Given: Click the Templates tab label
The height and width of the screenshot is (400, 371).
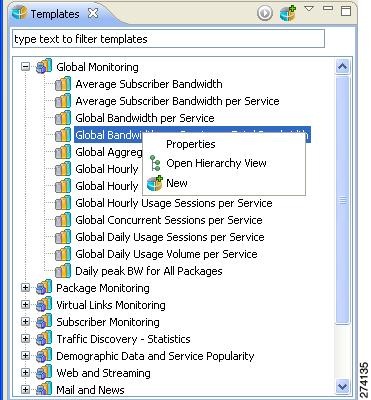Looking at the screenshot, I should (x=55, y=14).
